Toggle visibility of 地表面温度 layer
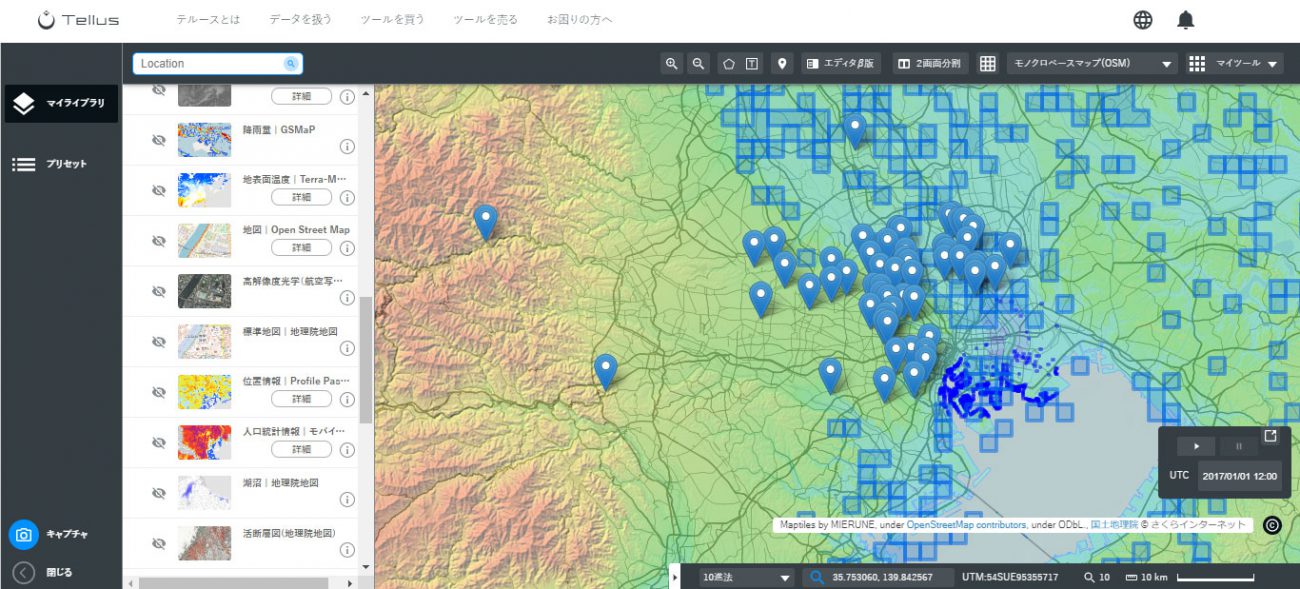 click(x=158, y=190)
